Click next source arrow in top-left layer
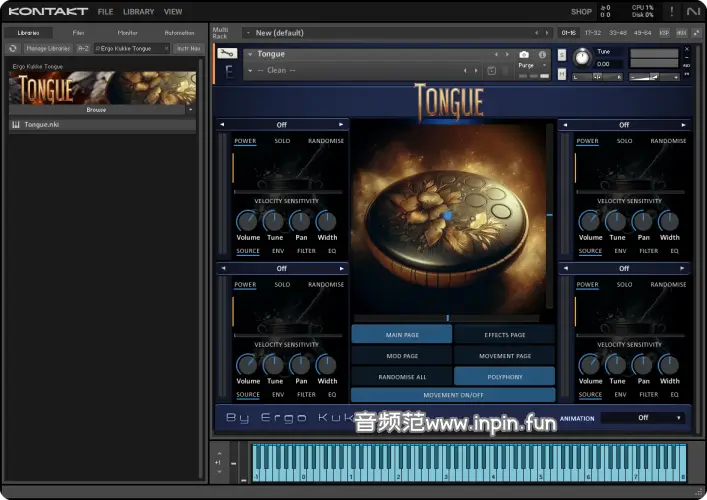The image size is (707, 500). click(x=341, y=124)
